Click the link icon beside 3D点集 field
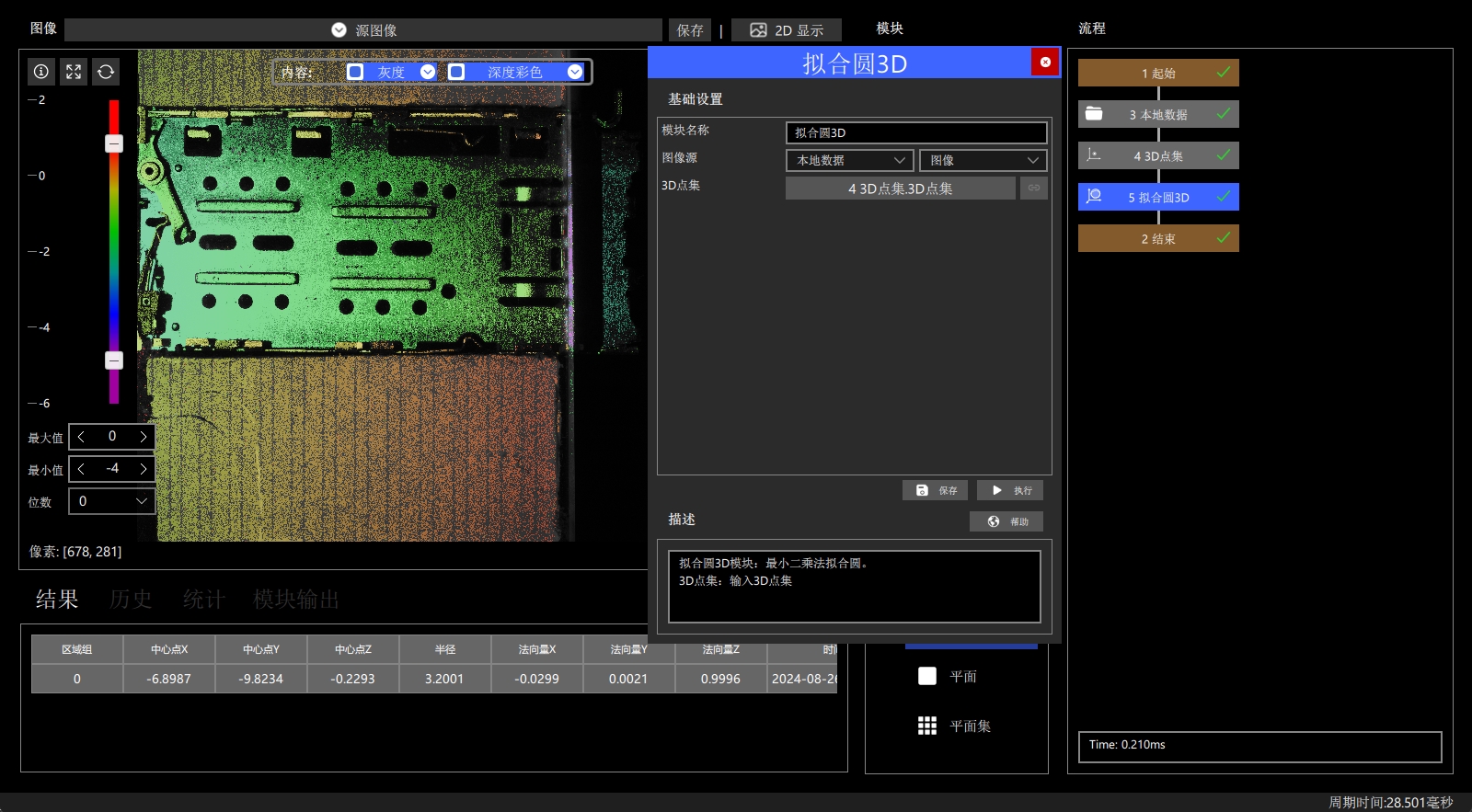 point(1034,188)
